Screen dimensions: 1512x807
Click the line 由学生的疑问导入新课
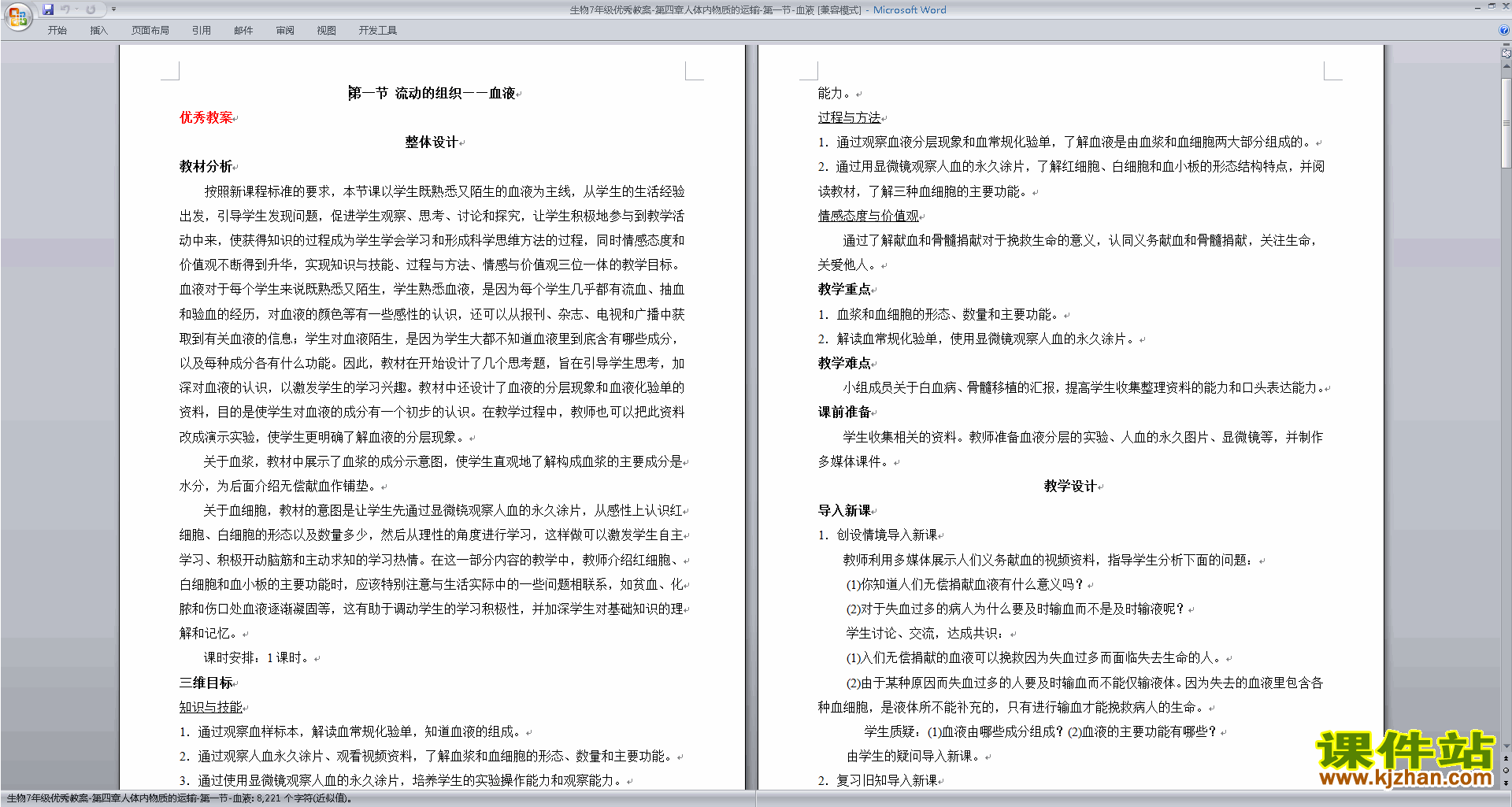pyautogui.click(x=913, y=756)
